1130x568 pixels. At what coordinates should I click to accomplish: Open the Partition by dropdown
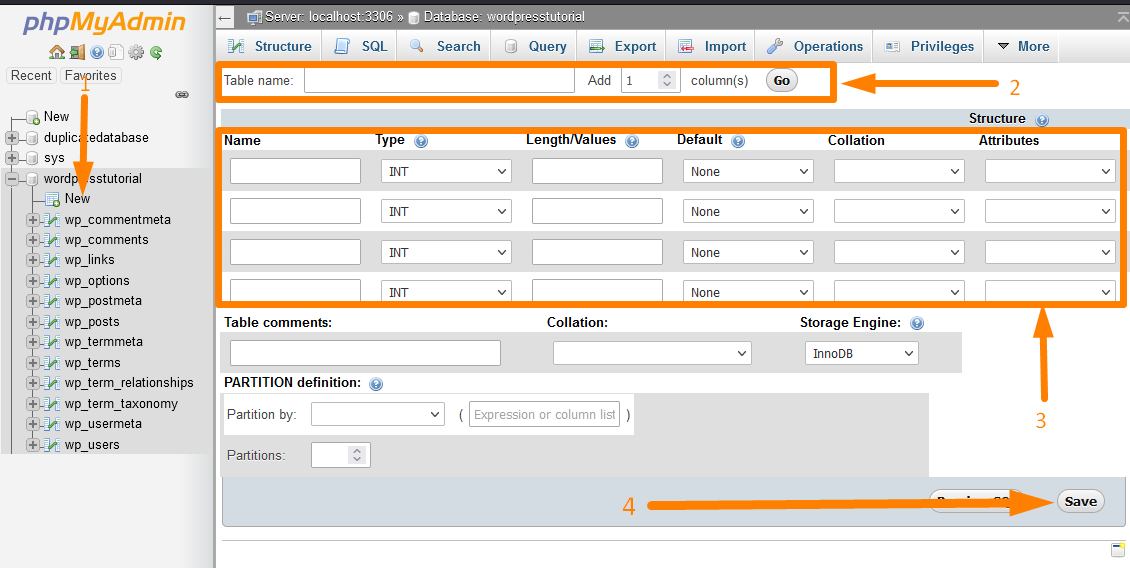tap(378, 414)
